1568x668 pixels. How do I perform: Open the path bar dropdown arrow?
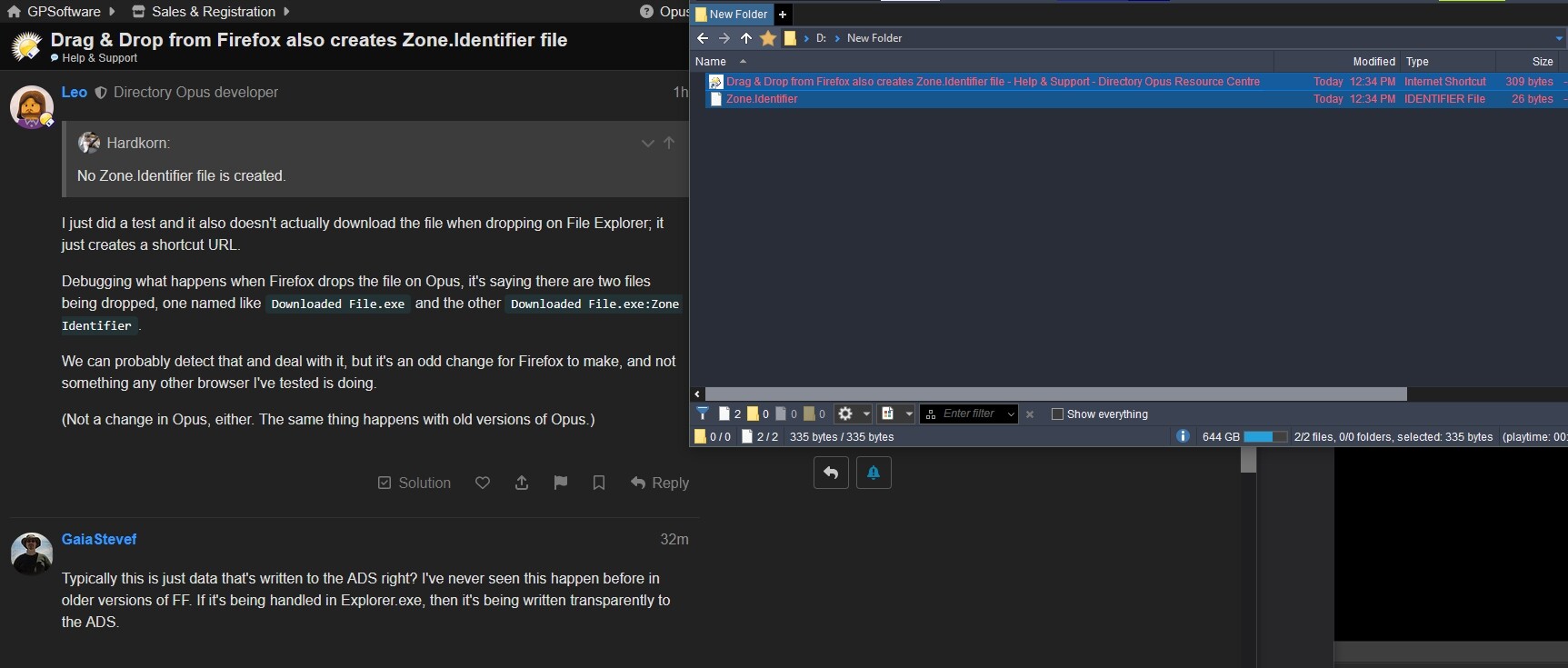click(x=1560, y=38)
